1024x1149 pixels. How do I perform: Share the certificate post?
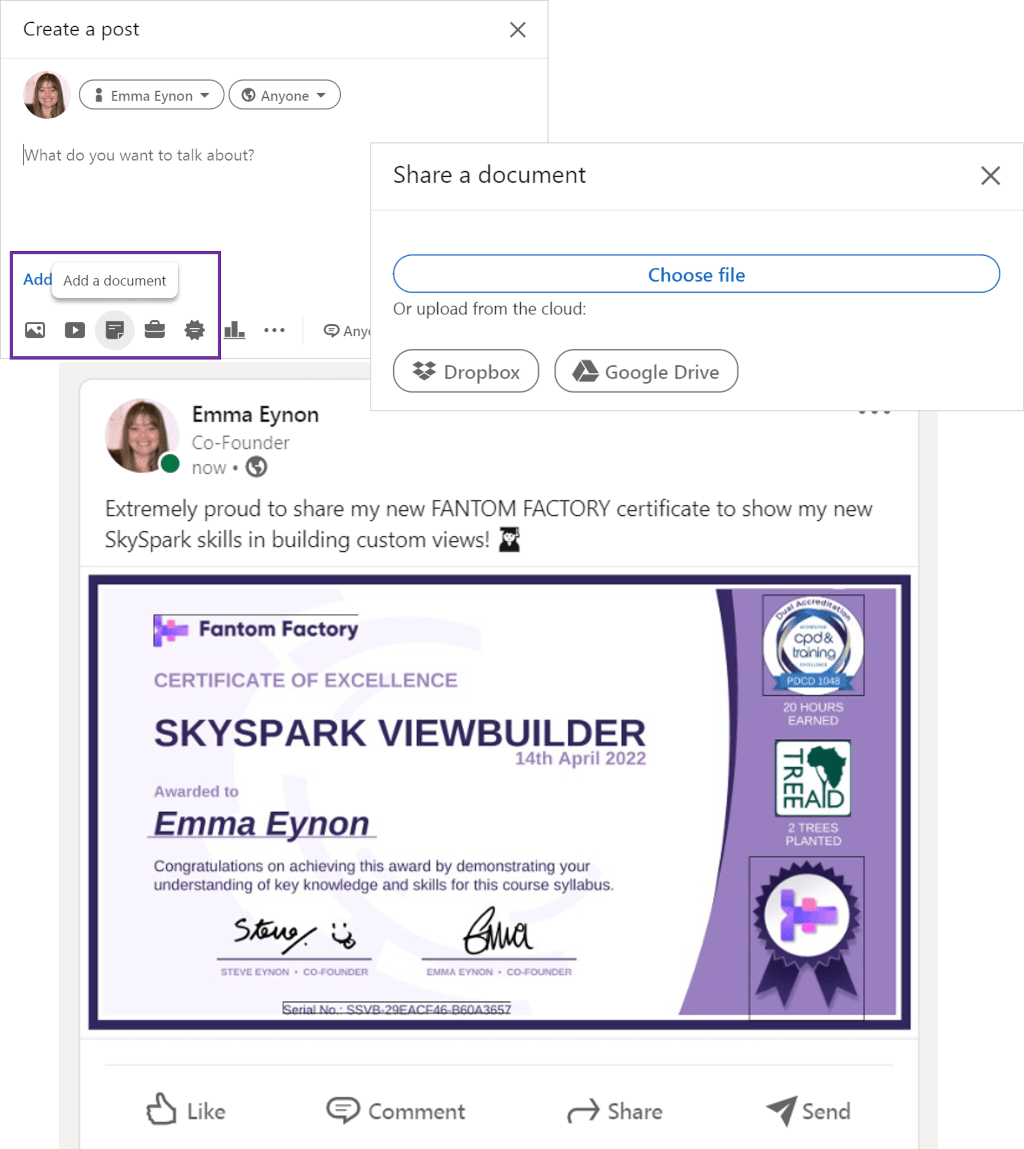click(614, 1111)
